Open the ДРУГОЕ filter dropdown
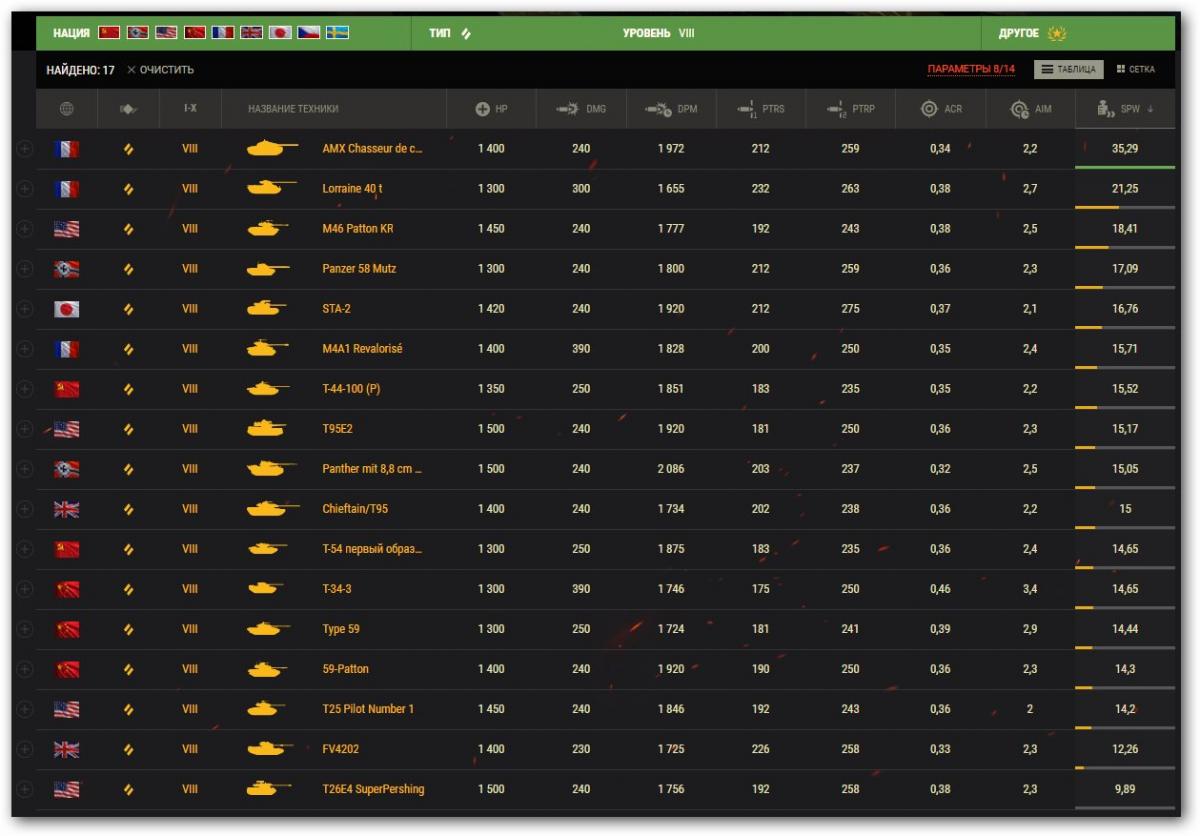The height and width of the screenshot is (836, 1200). pos(1019,33)
